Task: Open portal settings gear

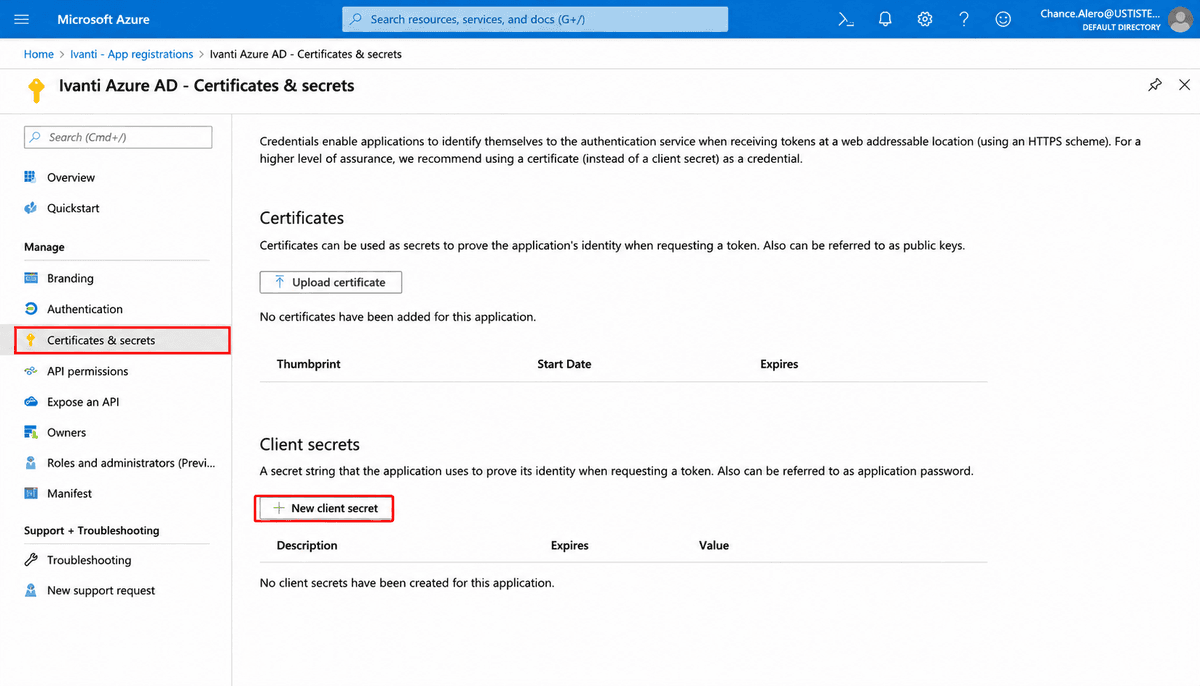Action: 925,19
